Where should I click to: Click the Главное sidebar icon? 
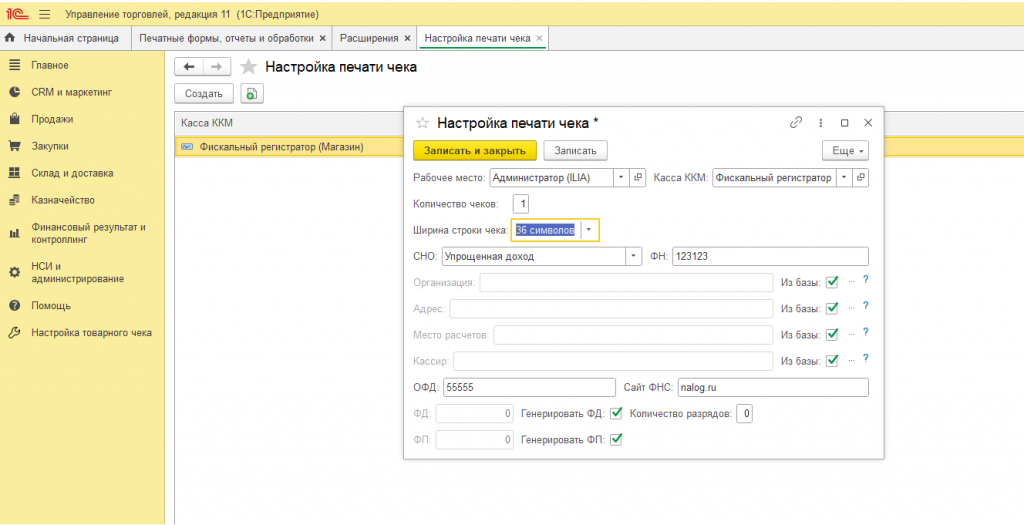click(x=14, y=65)
